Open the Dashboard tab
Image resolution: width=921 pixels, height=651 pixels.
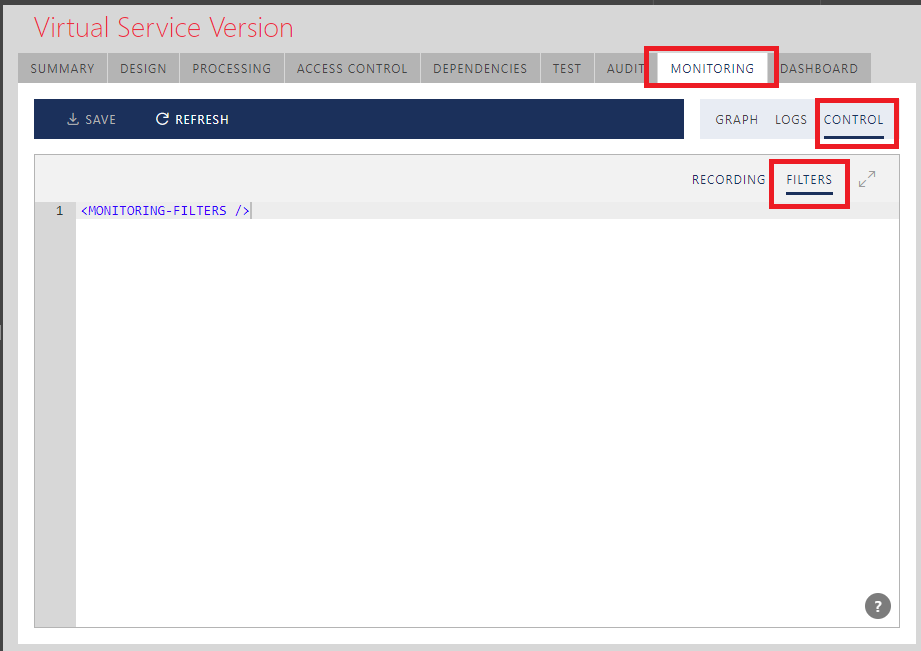tap(819, 69)
